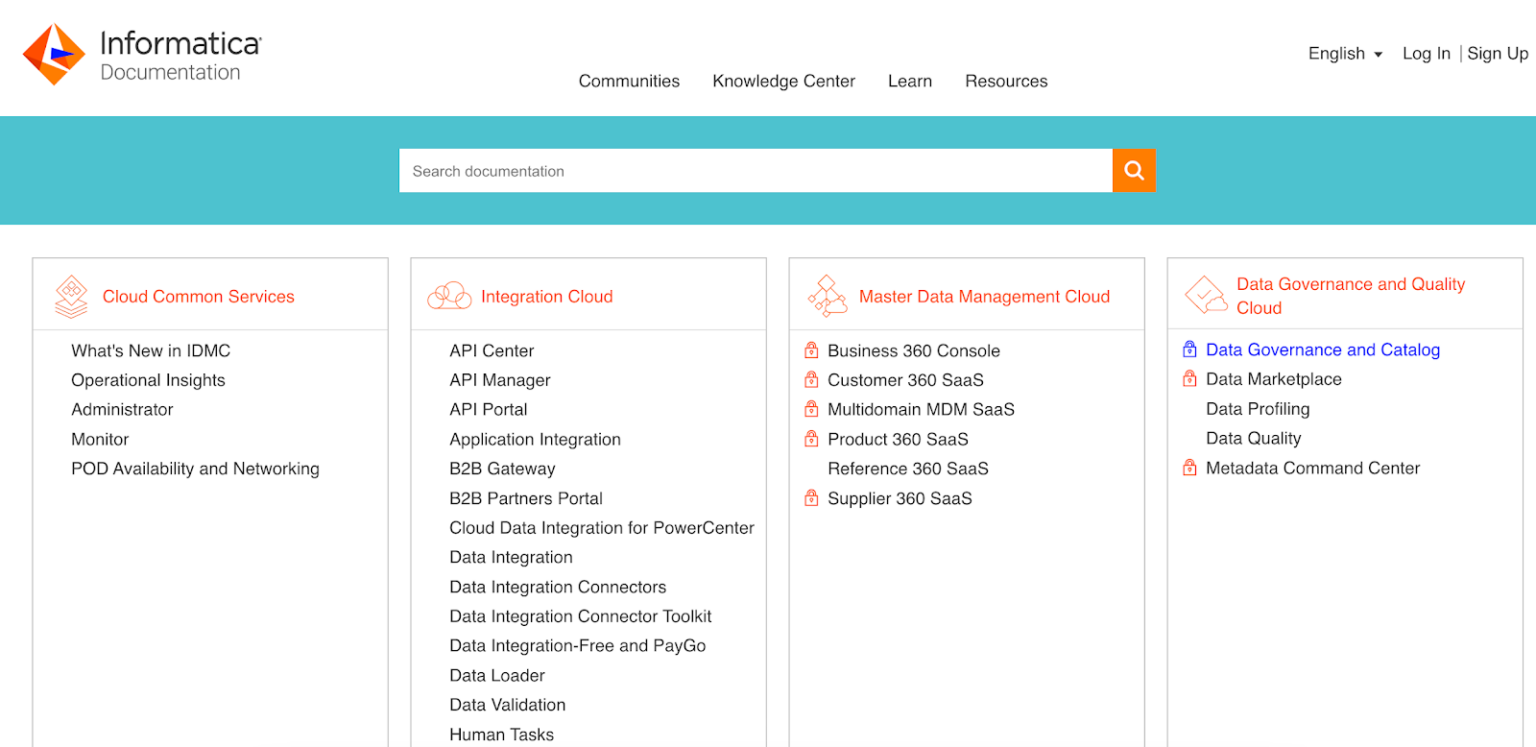Viewport: 1536px width, 747px height.
Task: Open the Communities menu
Action: (x=629, y=81)
